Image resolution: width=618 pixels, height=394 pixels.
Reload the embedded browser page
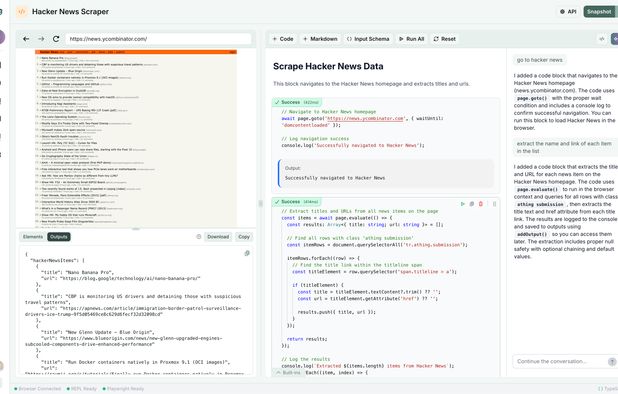pyautogui.click(x=56, y=39)
